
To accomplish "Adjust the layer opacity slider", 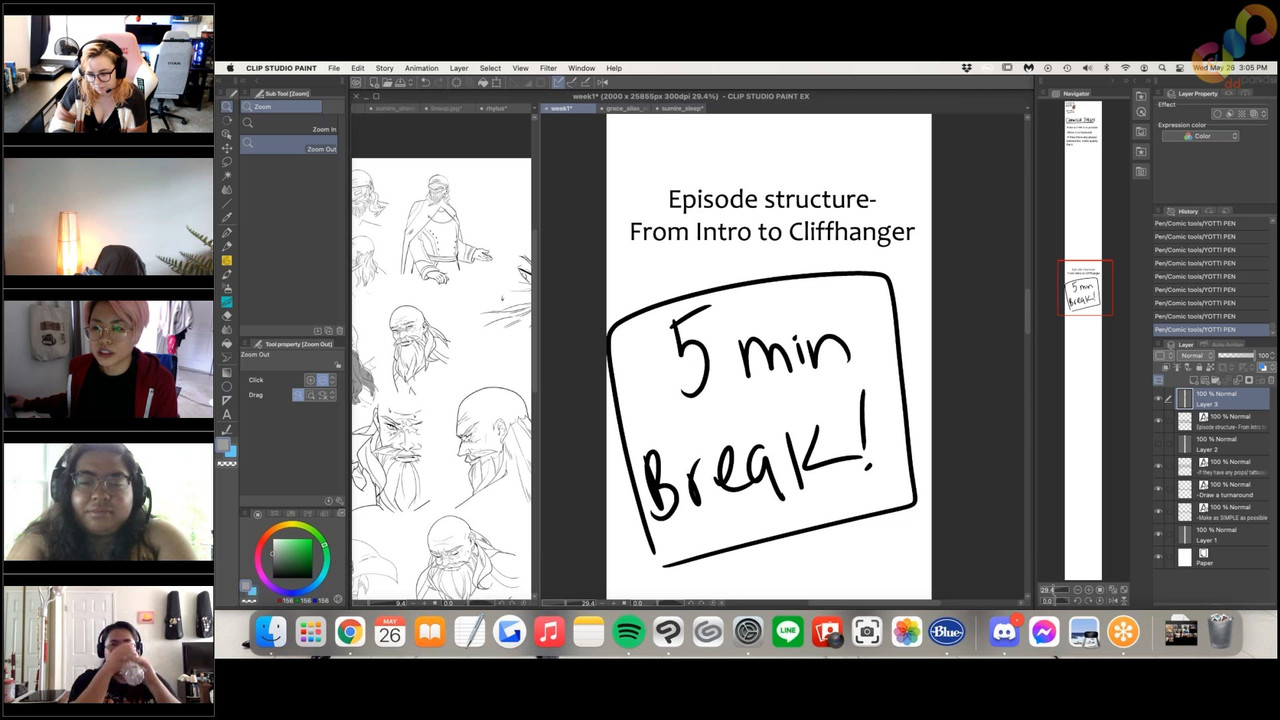I will [x=1236, y=356].
